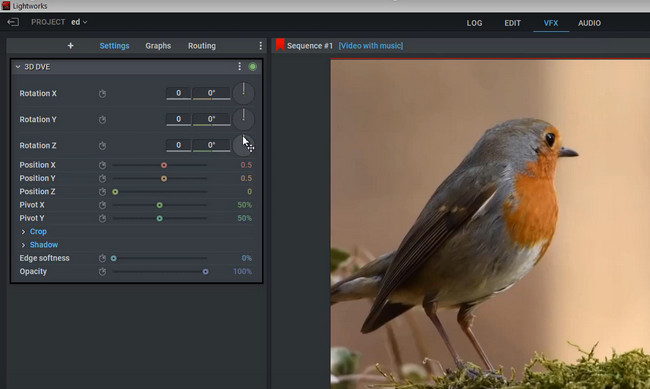
Task: Click the exit project arrow icon
Action: (x=13, y=22)
